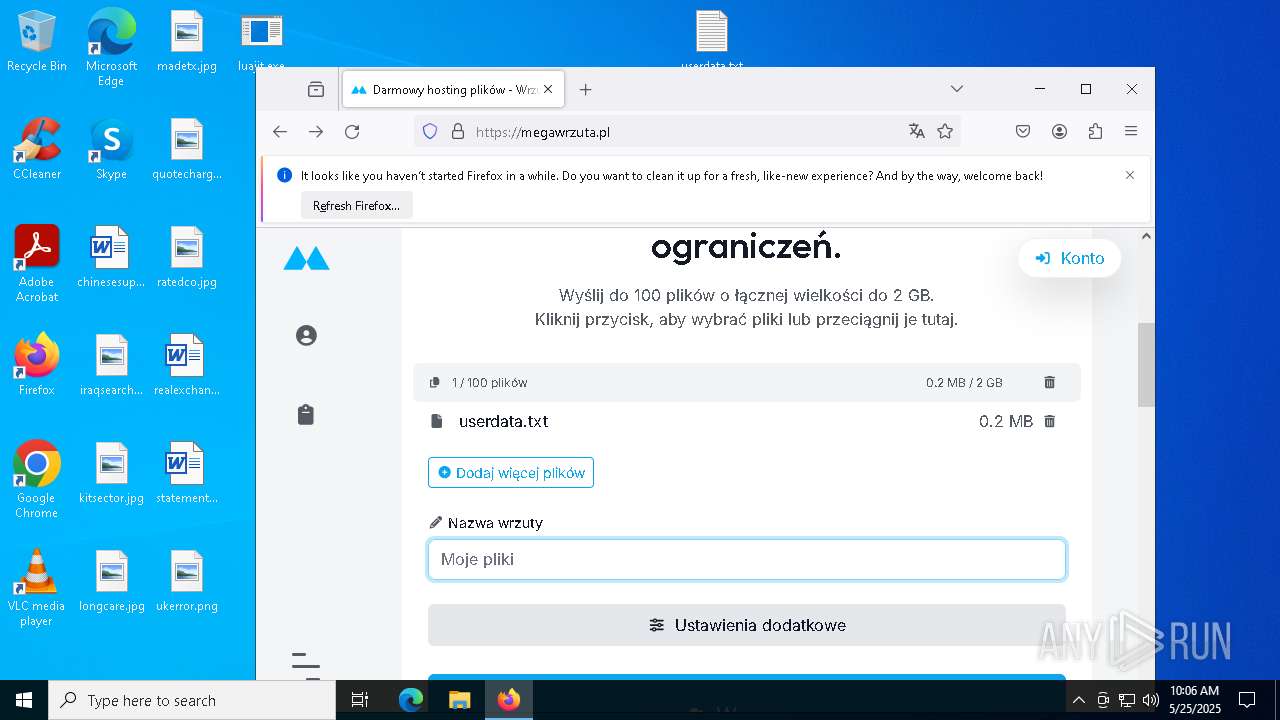Select luajit.exe icon on desktop
The width and height of the screenshot is (1280, 720).
[261, 42]
